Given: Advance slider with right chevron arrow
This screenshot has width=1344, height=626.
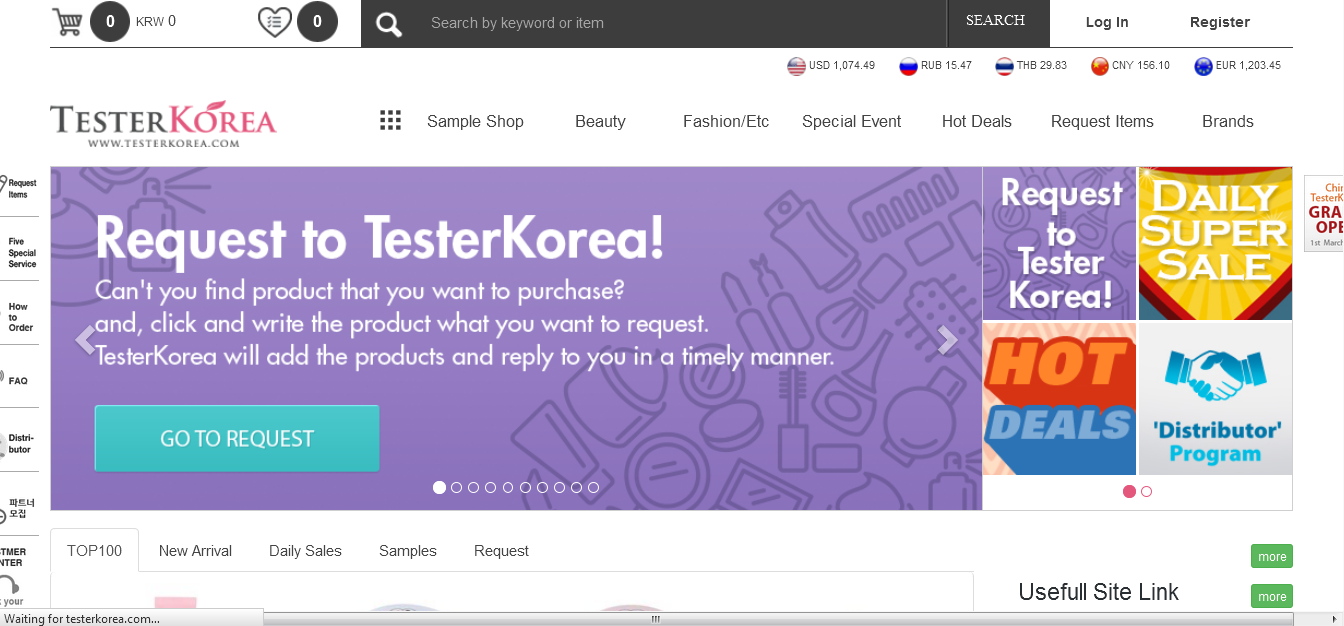Looking at the screenshot, I should point(946,339).
